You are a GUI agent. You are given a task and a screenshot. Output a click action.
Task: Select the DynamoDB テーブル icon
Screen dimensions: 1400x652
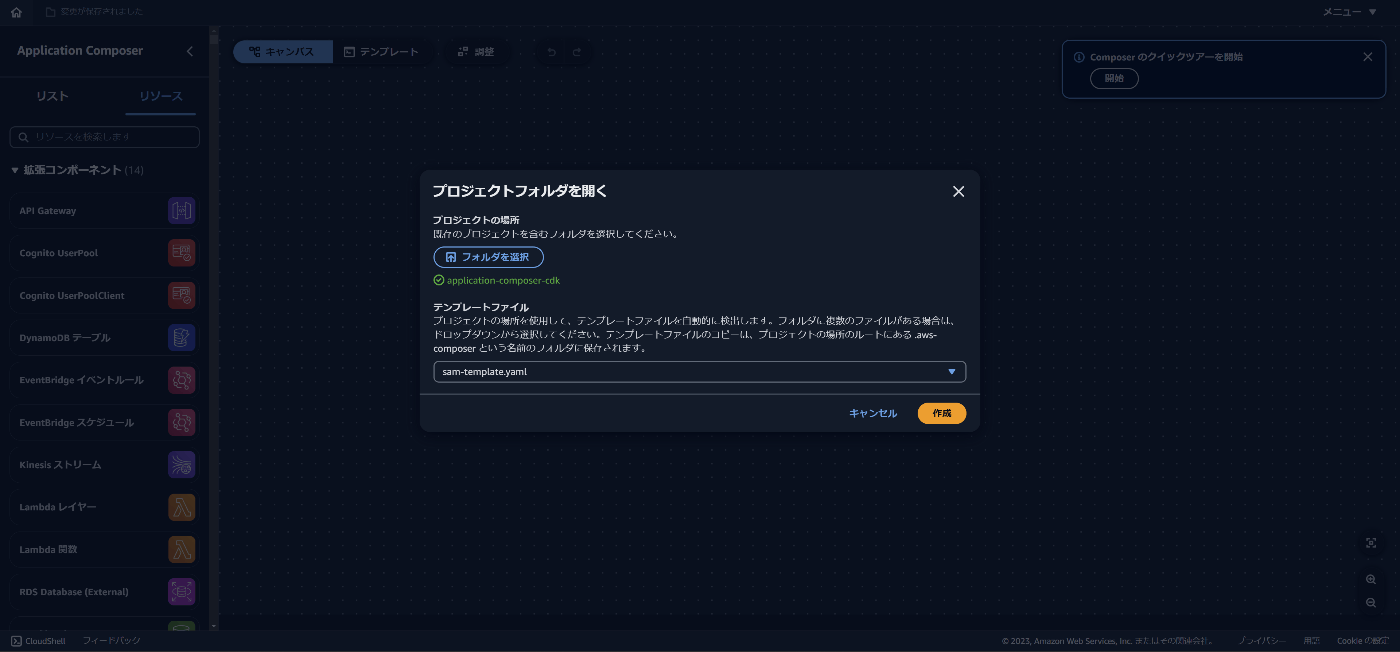click(x=182, y=338)
